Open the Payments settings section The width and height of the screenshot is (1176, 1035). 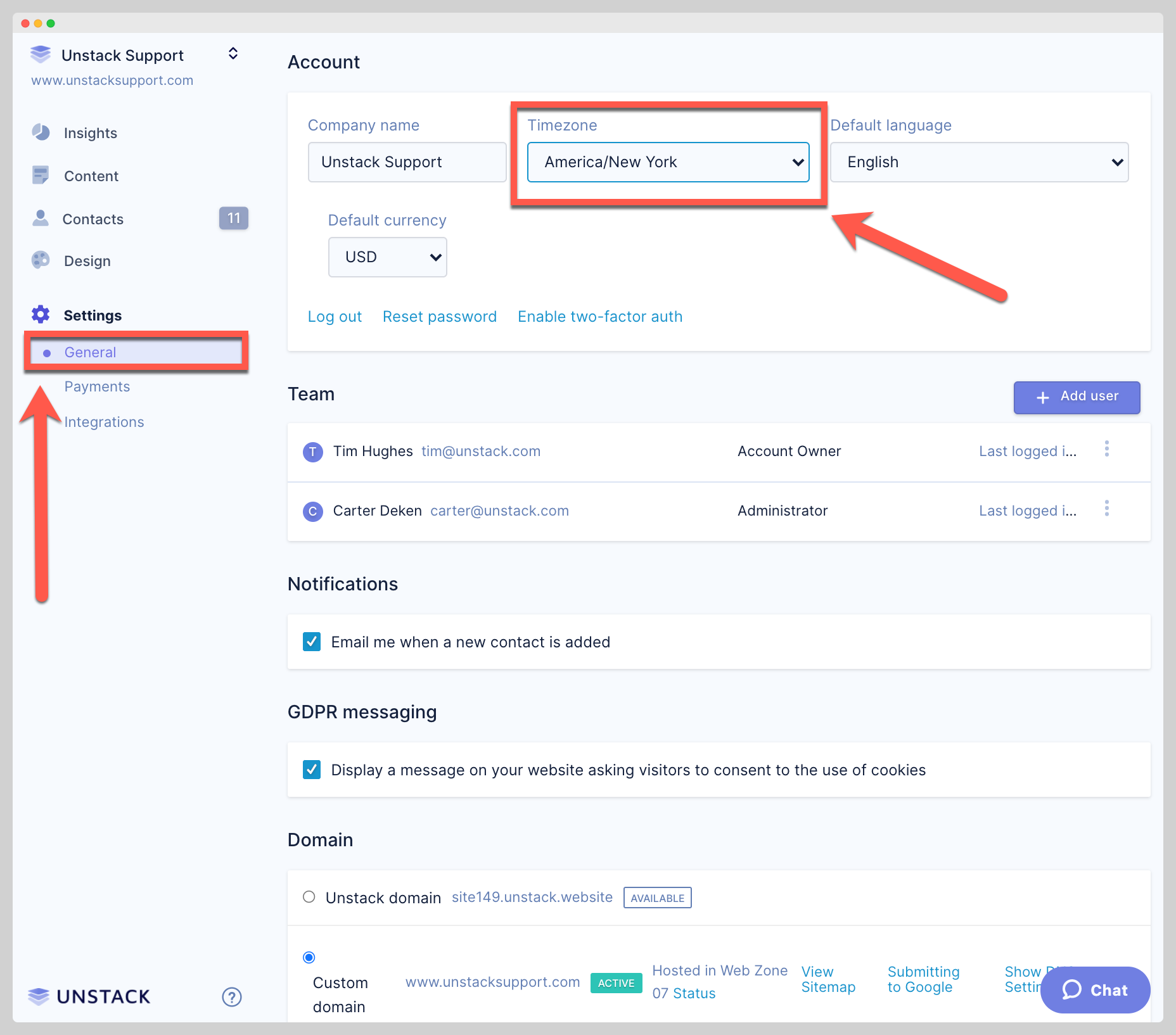97,386
